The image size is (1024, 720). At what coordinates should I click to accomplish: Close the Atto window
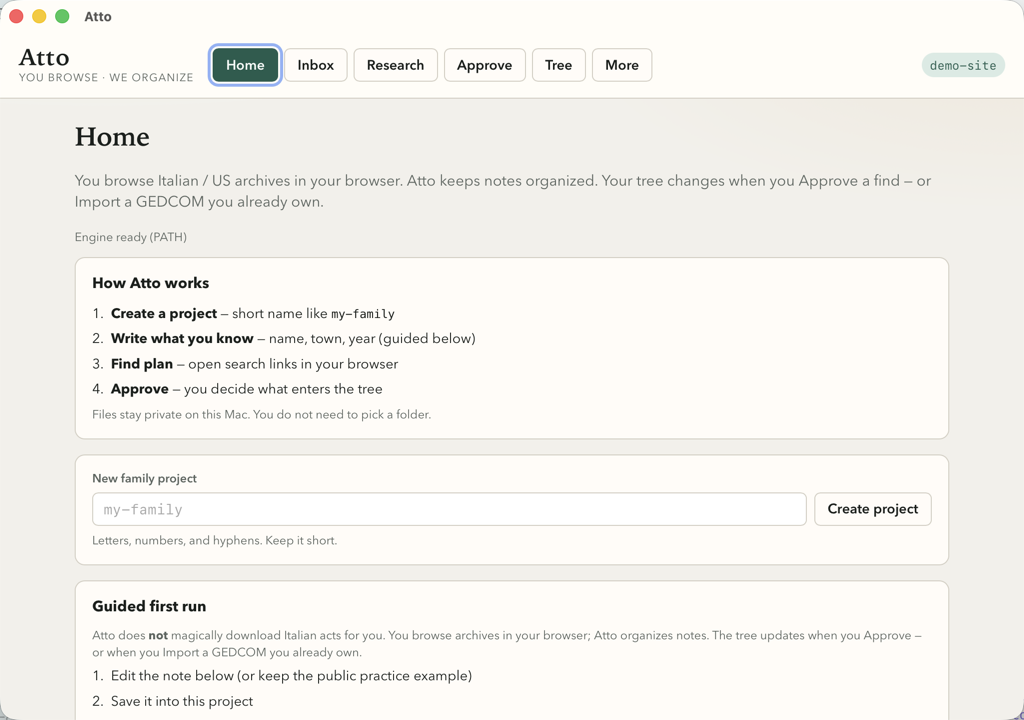click(16, 16)
